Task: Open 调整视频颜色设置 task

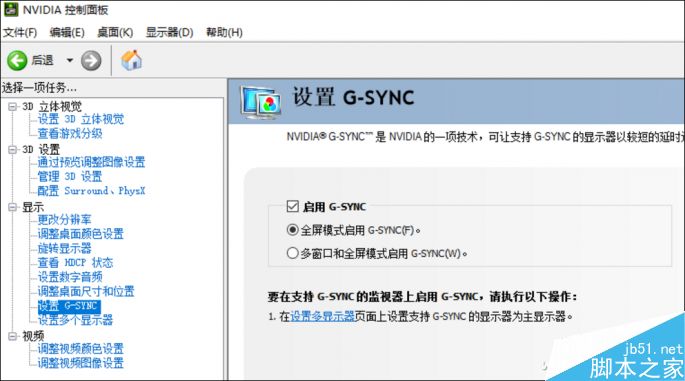Action: click(x=81, y=349)
